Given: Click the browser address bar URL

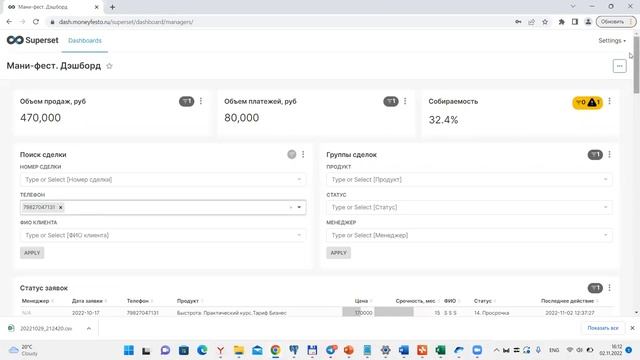Looking at the screenshot, I should point(126,22).
